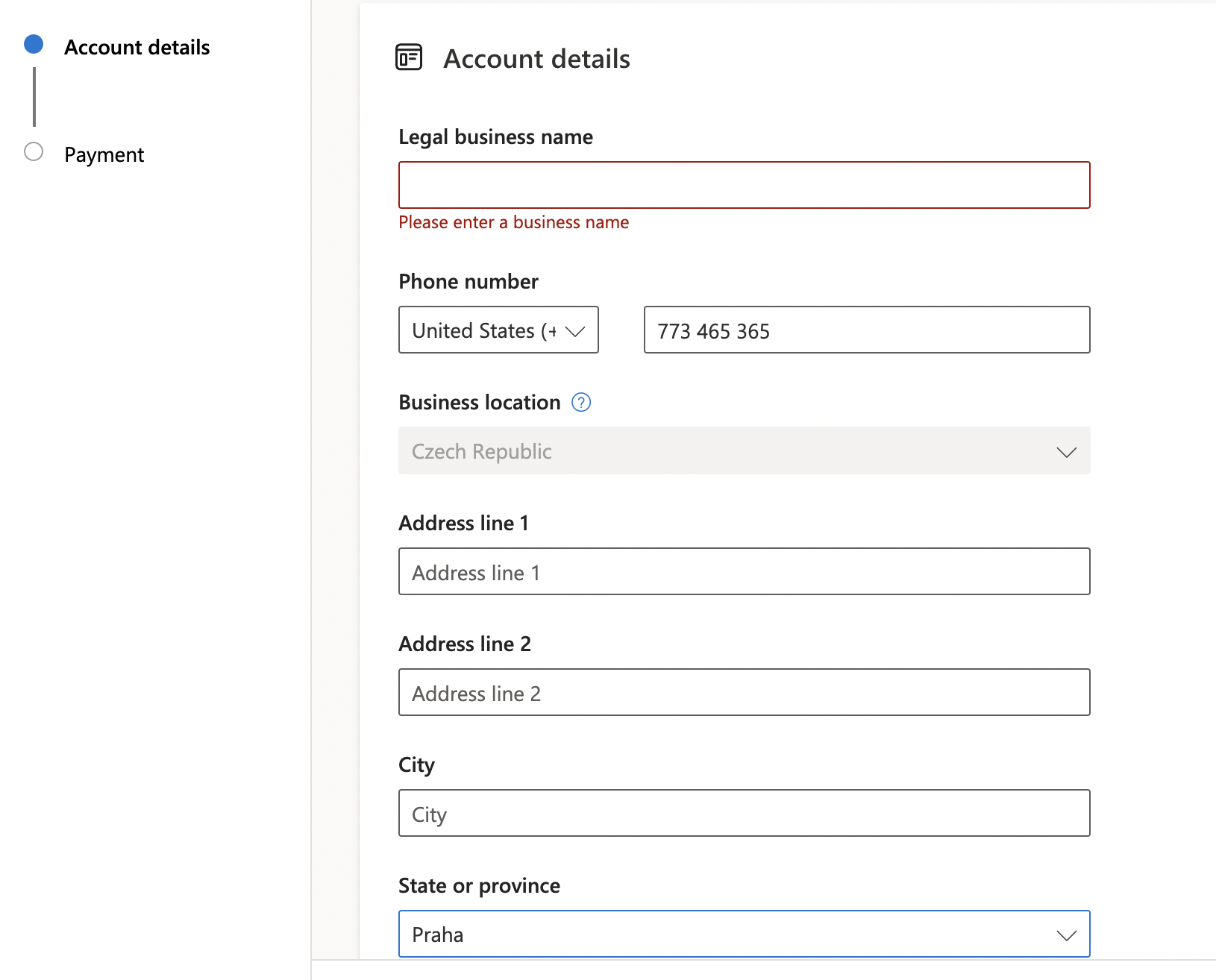Screen dimensions: 1216x980
Task: Click the phone number field showing 773 465 365
Action: coord(866,330)
